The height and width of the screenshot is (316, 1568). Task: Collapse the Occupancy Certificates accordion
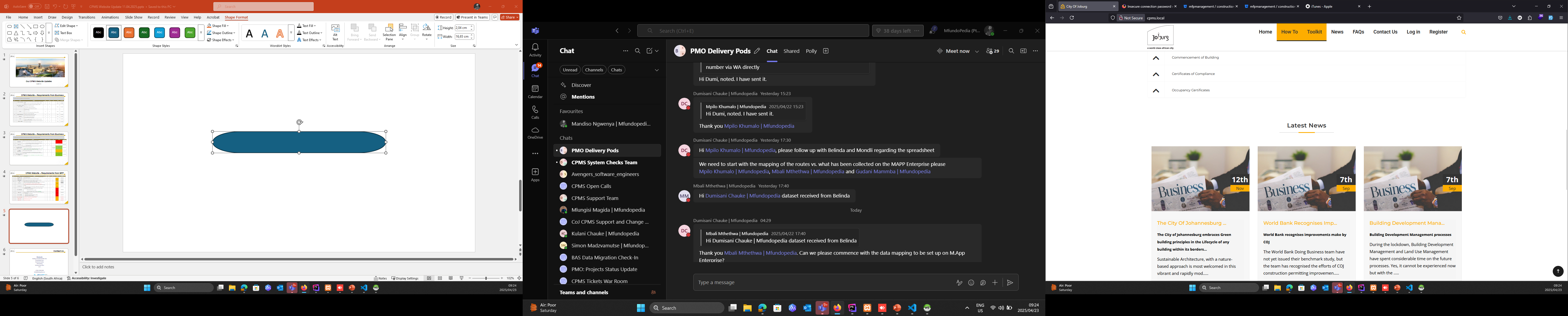pyautogui.click(x=1156, y=91)
